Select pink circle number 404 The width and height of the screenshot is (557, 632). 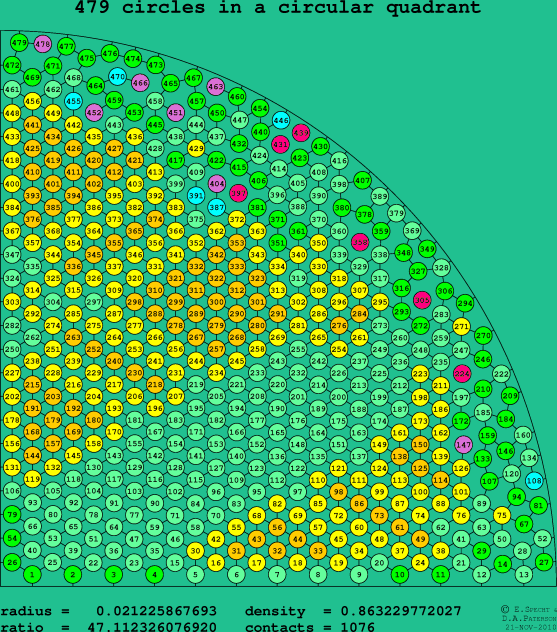pos(217,184)
